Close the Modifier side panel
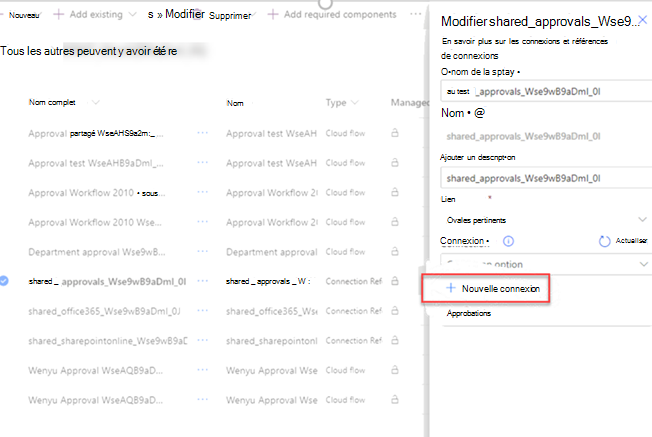The width and height of the screenshot is (652, 437). (x=643, y=20)
